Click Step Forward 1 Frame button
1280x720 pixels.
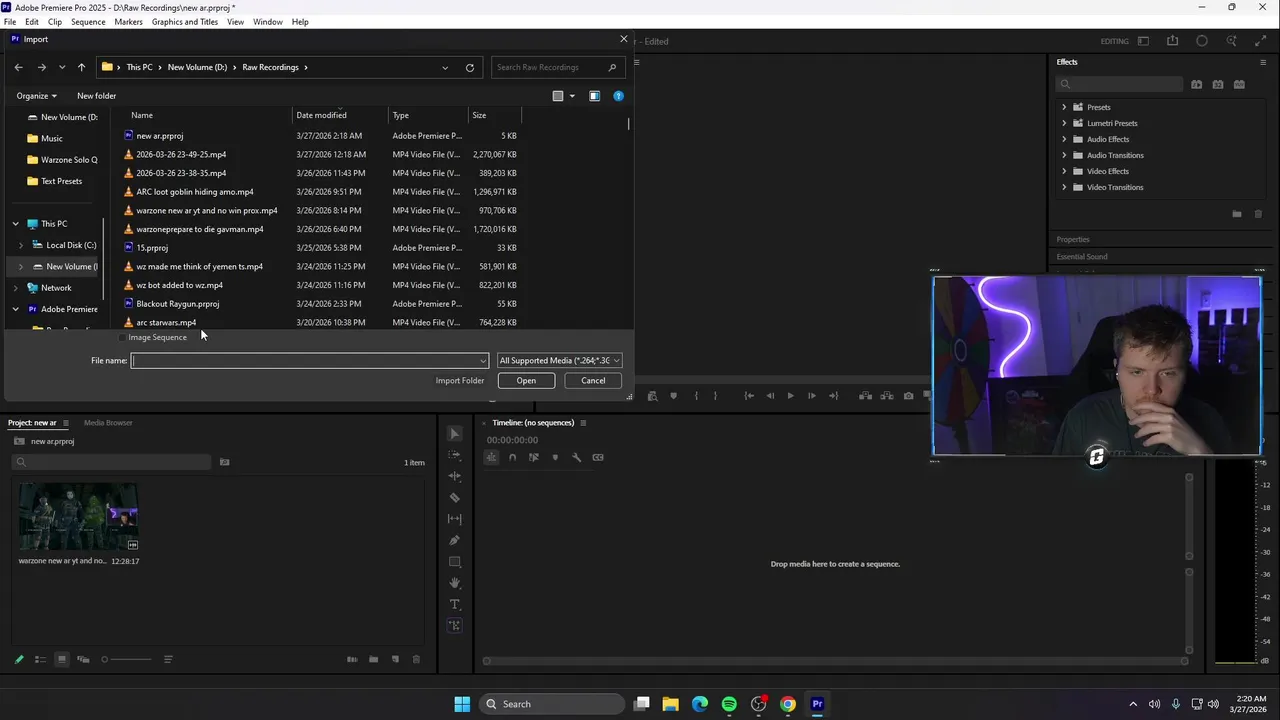tap(811, 396)
